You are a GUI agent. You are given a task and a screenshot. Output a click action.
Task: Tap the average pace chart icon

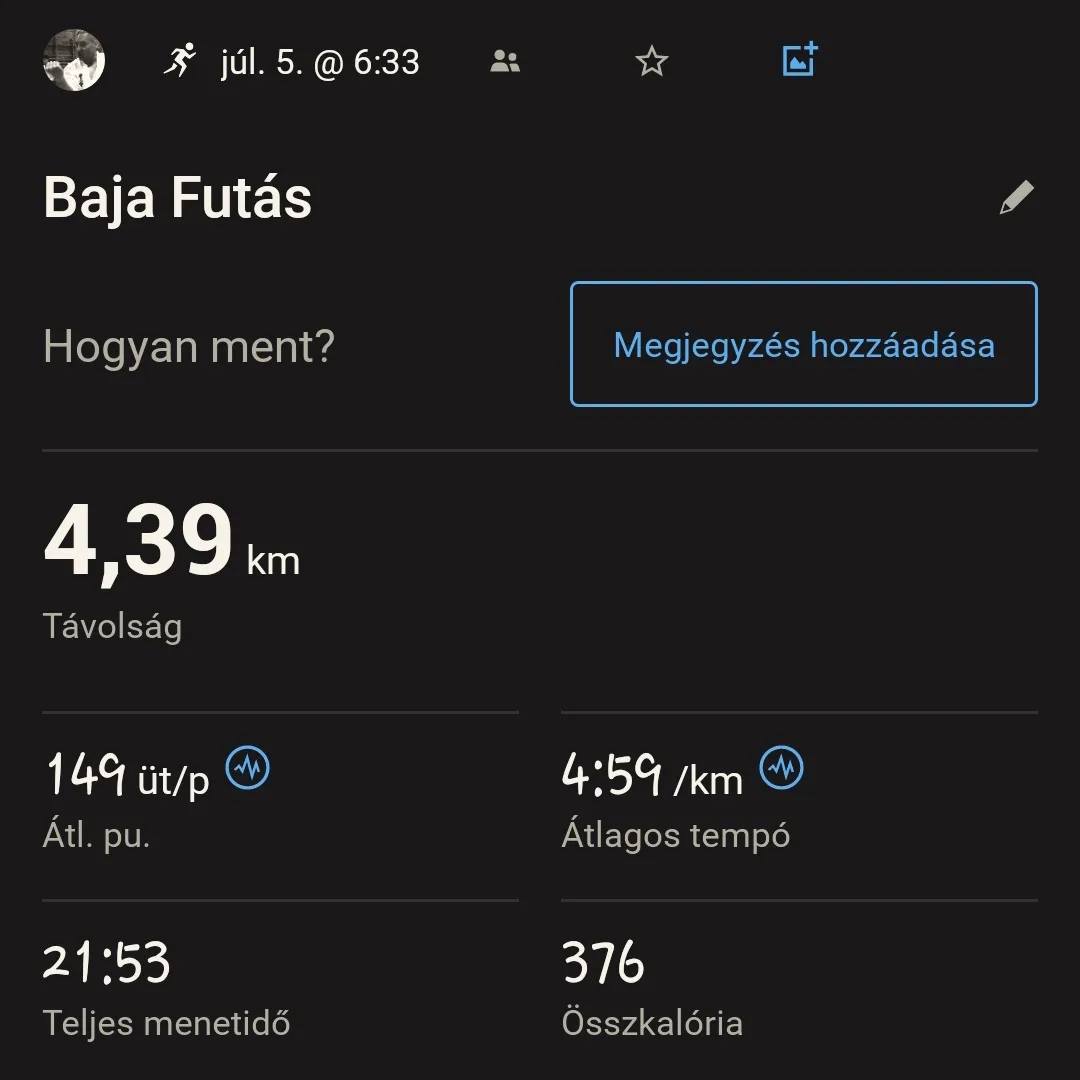click(782, 769)
